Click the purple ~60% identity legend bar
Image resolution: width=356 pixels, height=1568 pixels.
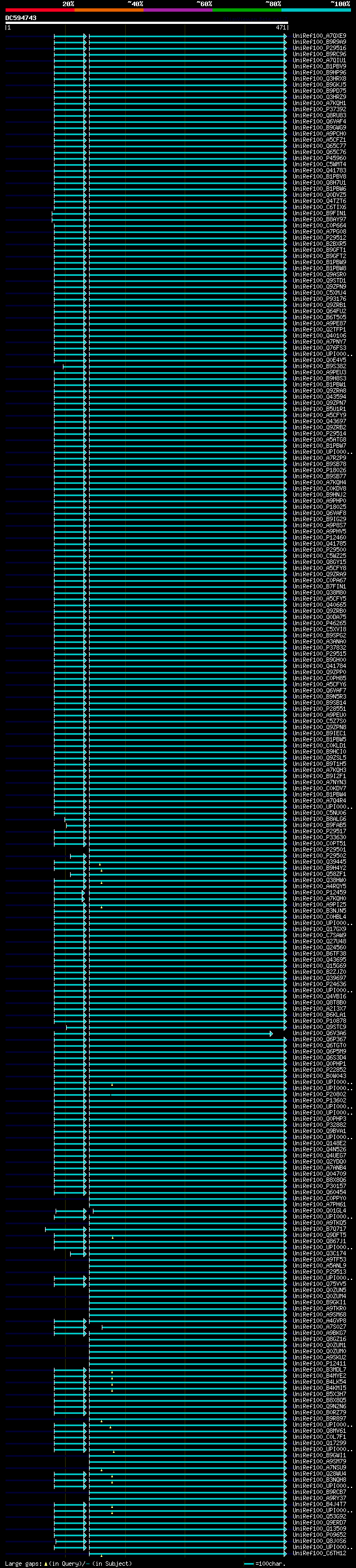click(177, 10)
